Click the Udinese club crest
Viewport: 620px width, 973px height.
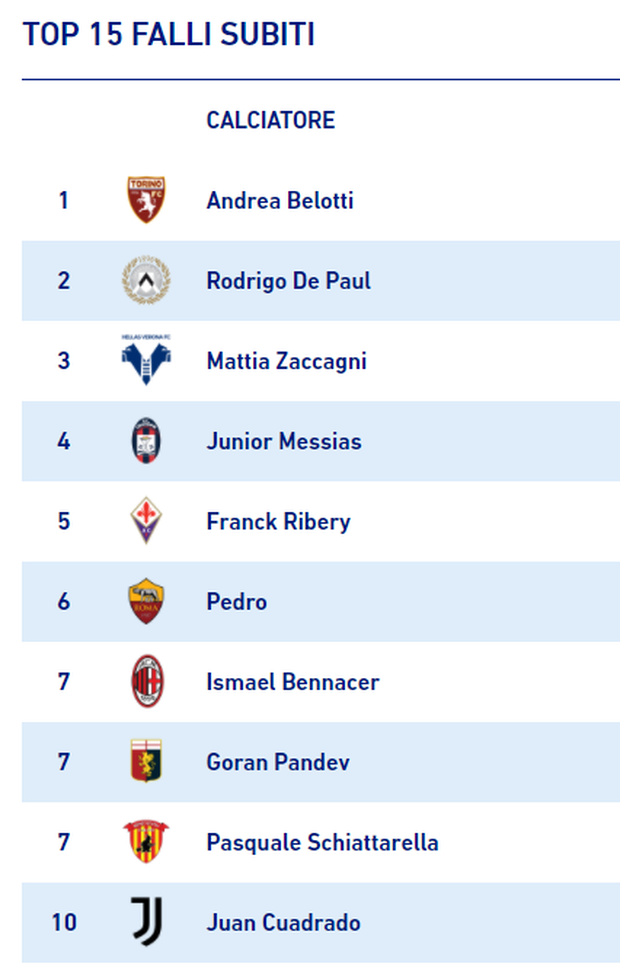[146, 281]
